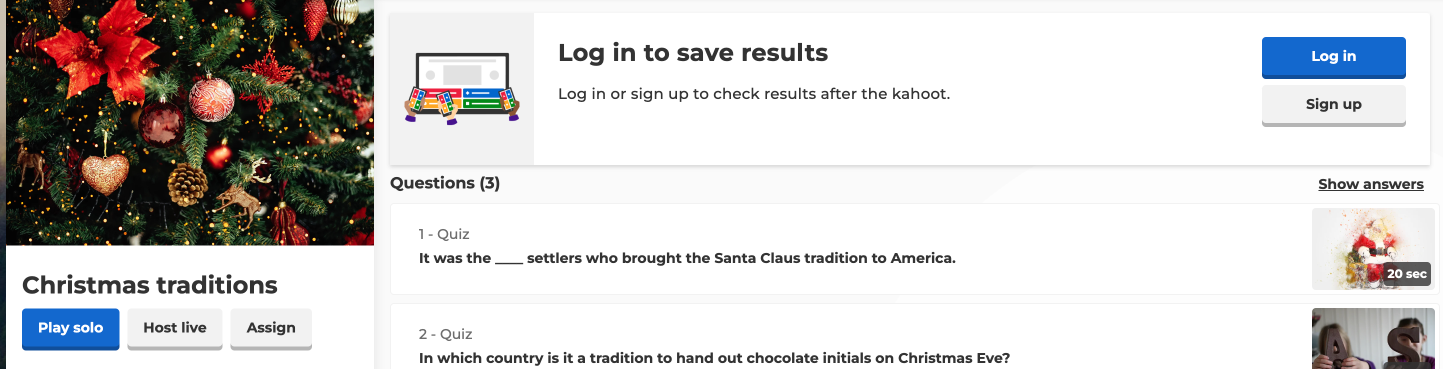The height and width of the screenshot is (369, 1443).
Task: Open the Christmas tree cover image
Action: [x=190, y=122]
